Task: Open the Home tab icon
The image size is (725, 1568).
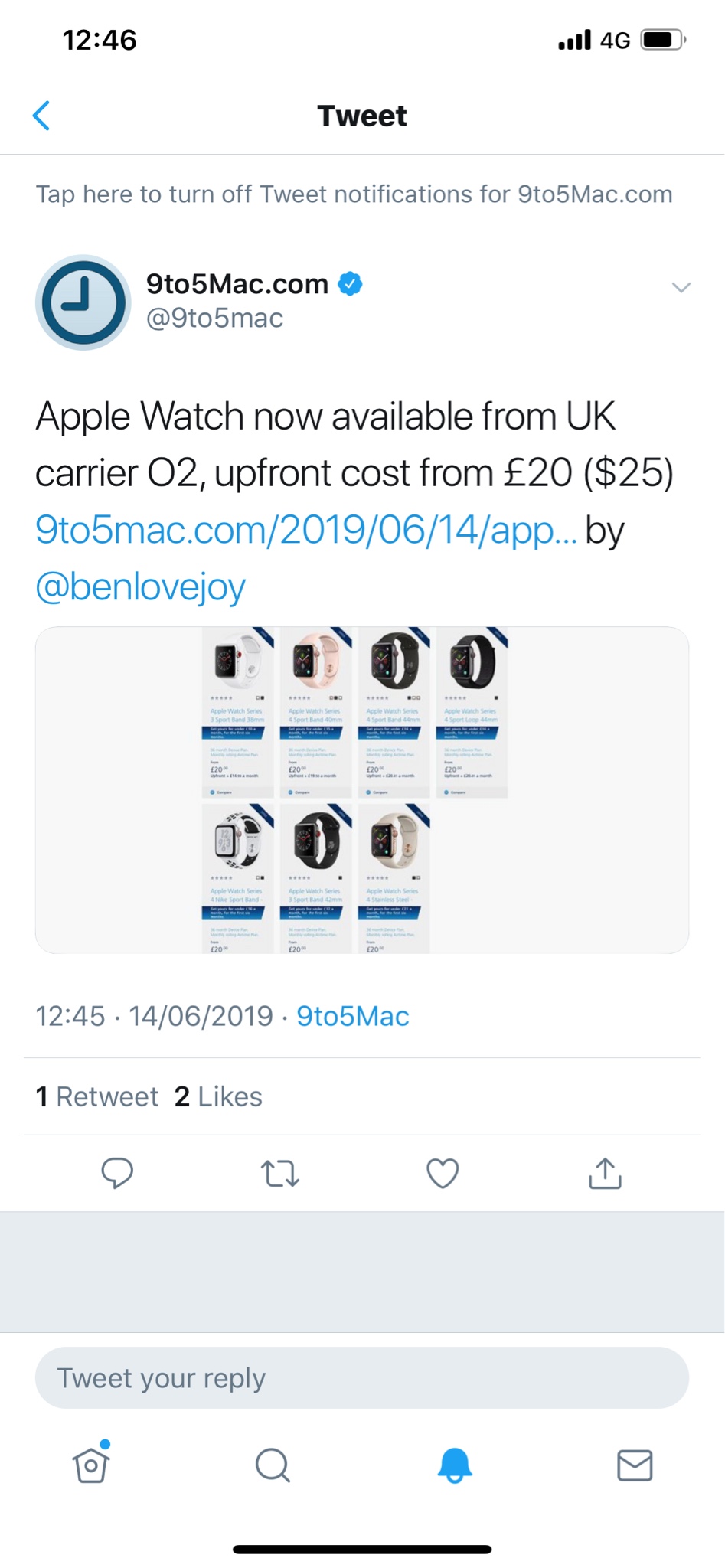Action: [x=91, y=1465]
